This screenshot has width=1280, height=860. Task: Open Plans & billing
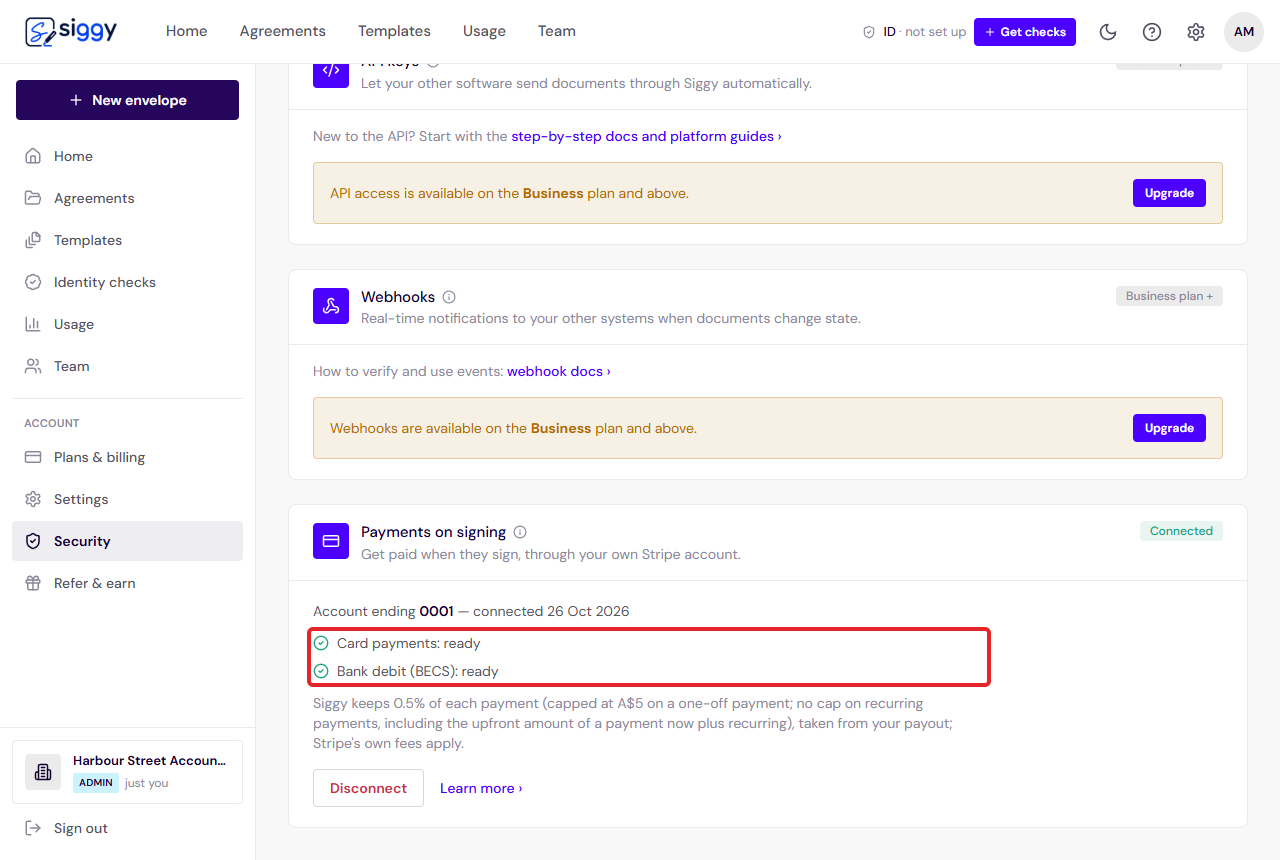(127, 457)
